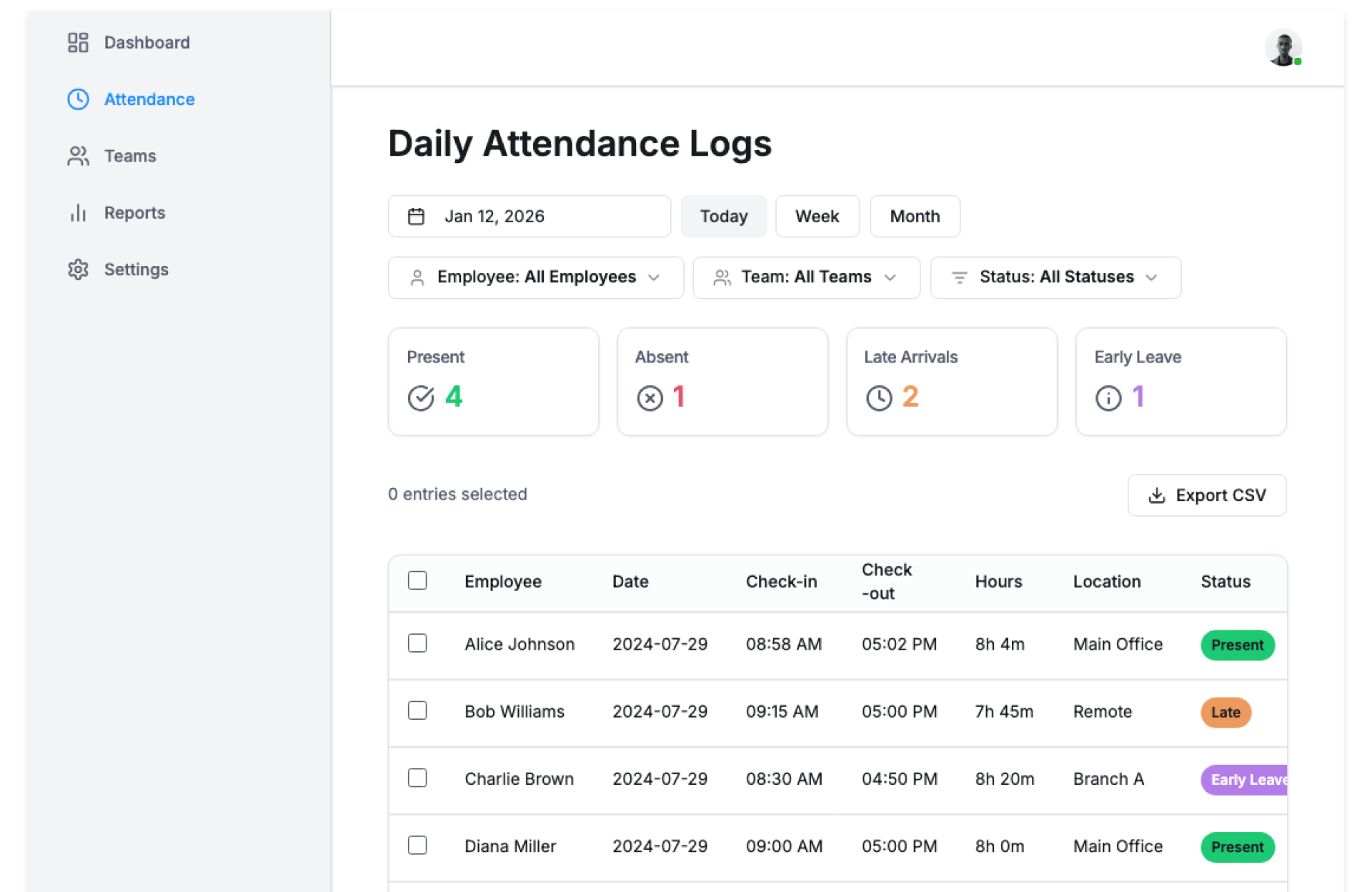Click the calendar icon in date field
1372x892 pixels.
[416, 217]
